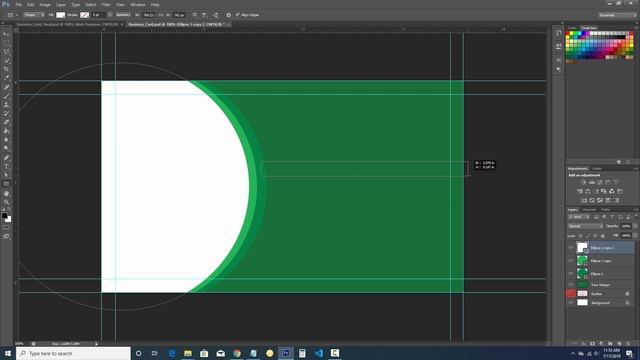Open the gear settings in options bar
This screenshot has width=640, height=360.
point(229,15)
